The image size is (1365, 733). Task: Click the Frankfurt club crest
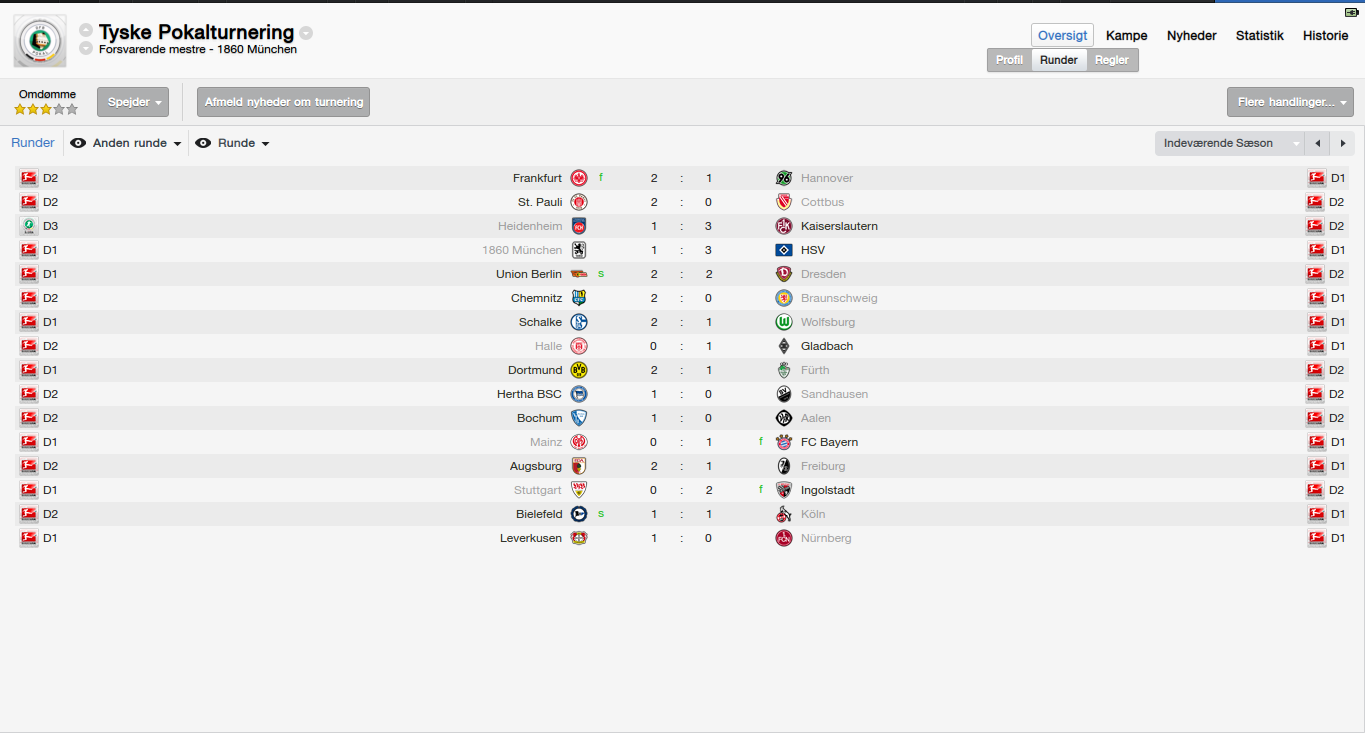coord(578,178)
